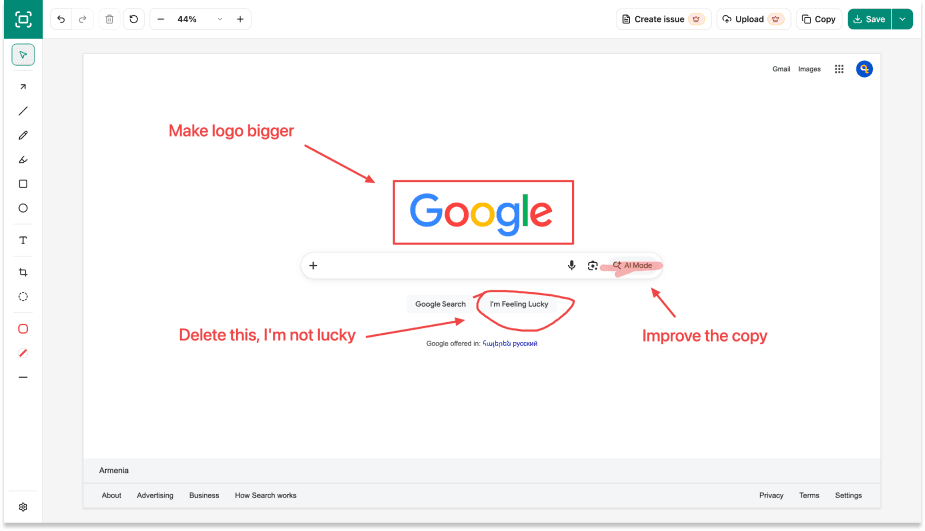Viewport: 925px width, 531px height.
Task: Delete selected annotation with trash icon
Action: tap(109, 19)
